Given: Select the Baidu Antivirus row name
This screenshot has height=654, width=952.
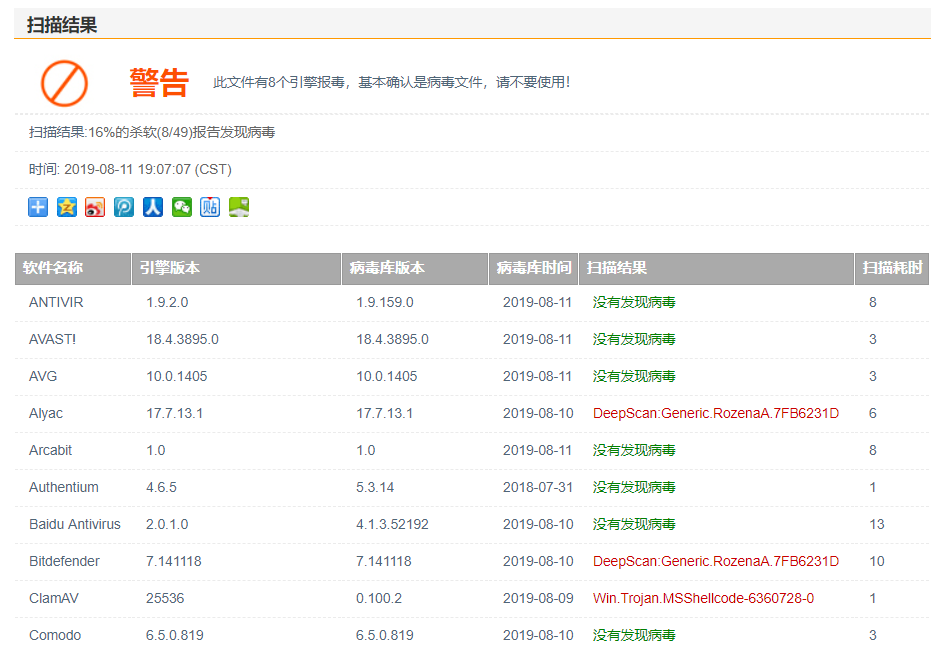Looking at the screenshot, I should (75, 525).
